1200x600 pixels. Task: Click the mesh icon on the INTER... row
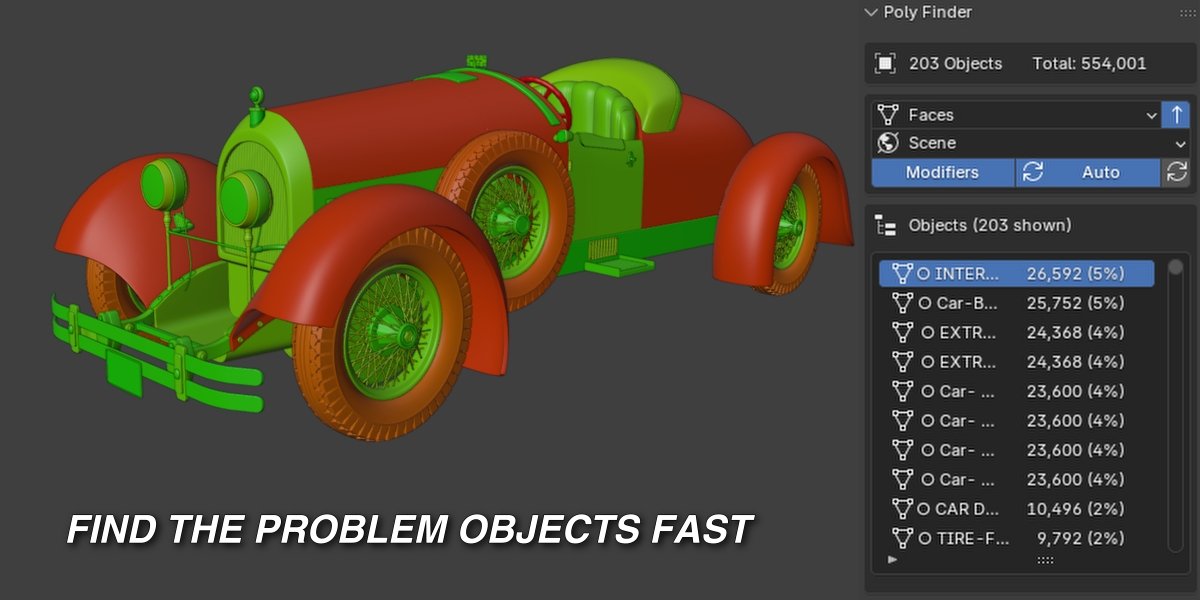(902, 273)
